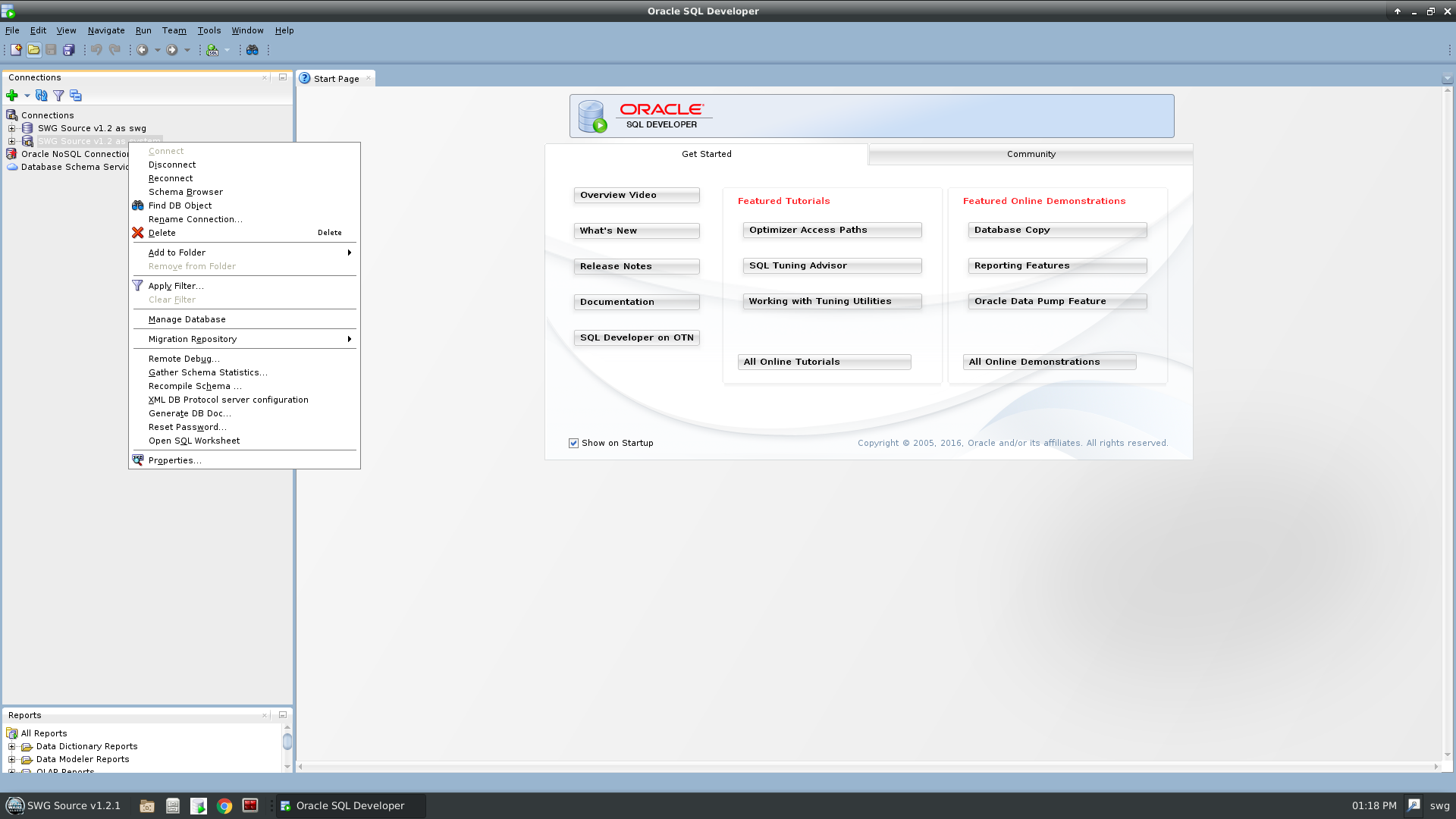
Task: Click the Release Notes button
Action: (x=636, y=266)
